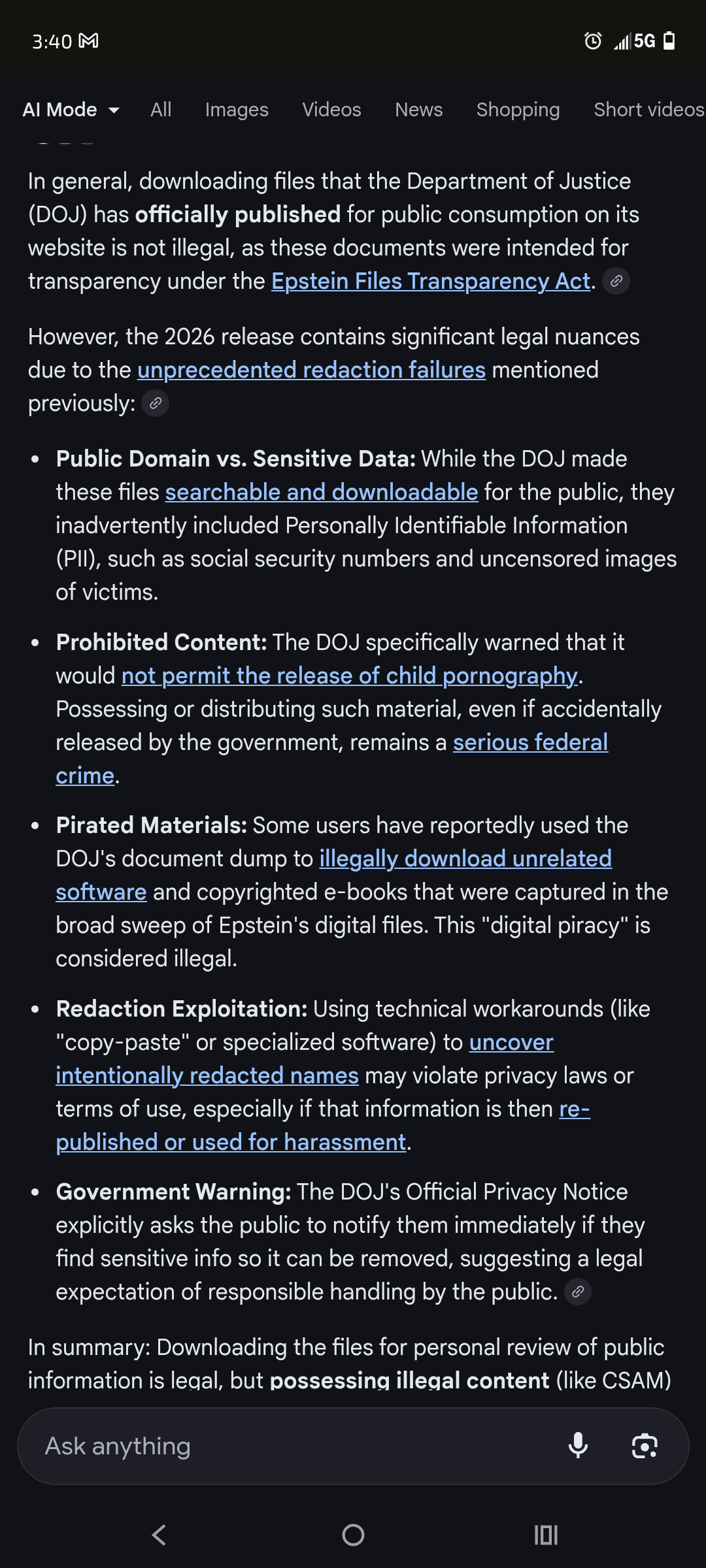Follow the 'unprecedented redaction failures' link

(311, 370)
